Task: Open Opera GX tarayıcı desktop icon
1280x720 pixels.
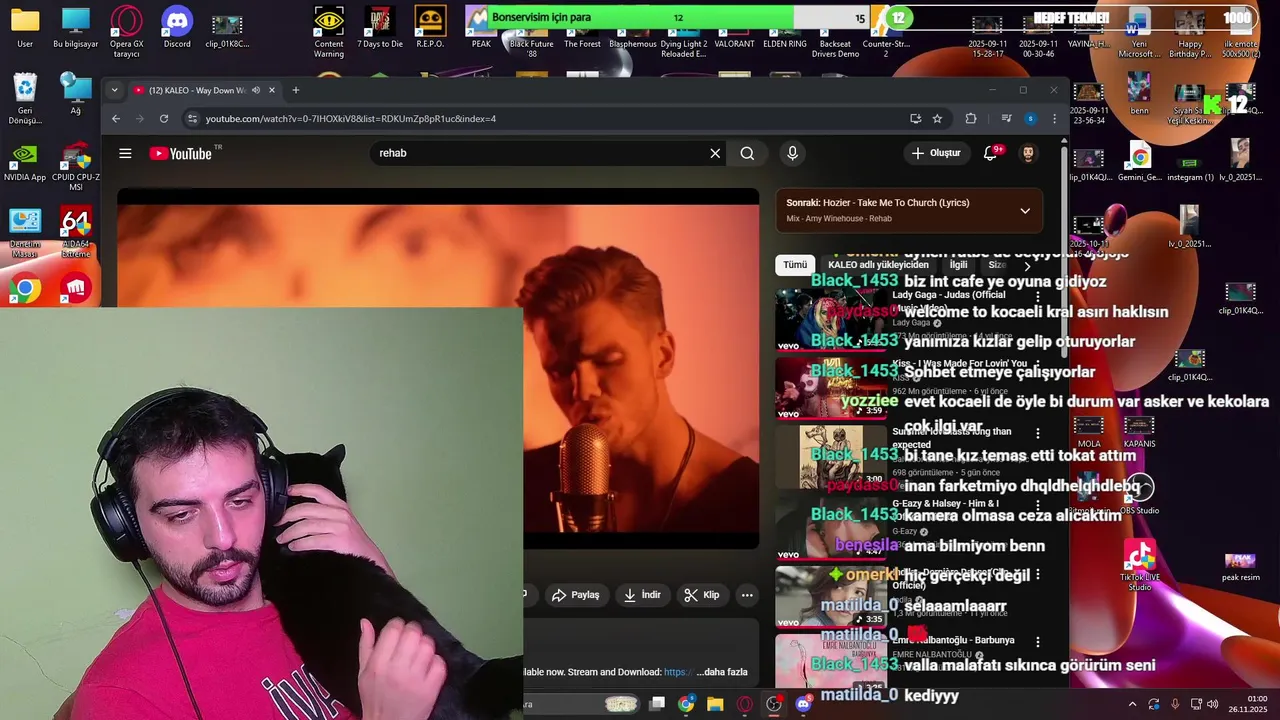Action: pyautogui.click(x=126, y=30)
